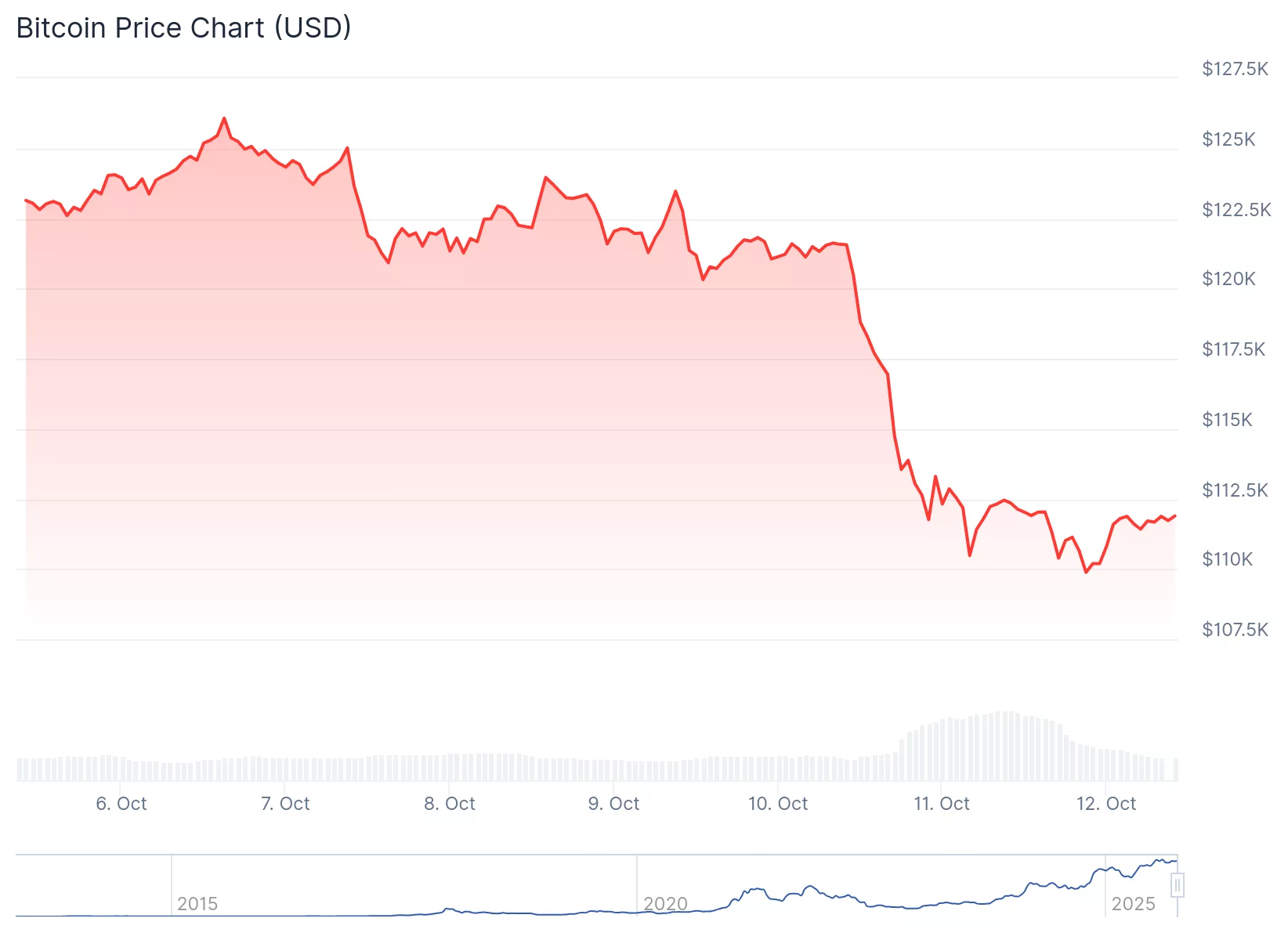The image size is (1288, 940).
Task: Click the $125K price axis label
Action: click(x=1228, y=139)
